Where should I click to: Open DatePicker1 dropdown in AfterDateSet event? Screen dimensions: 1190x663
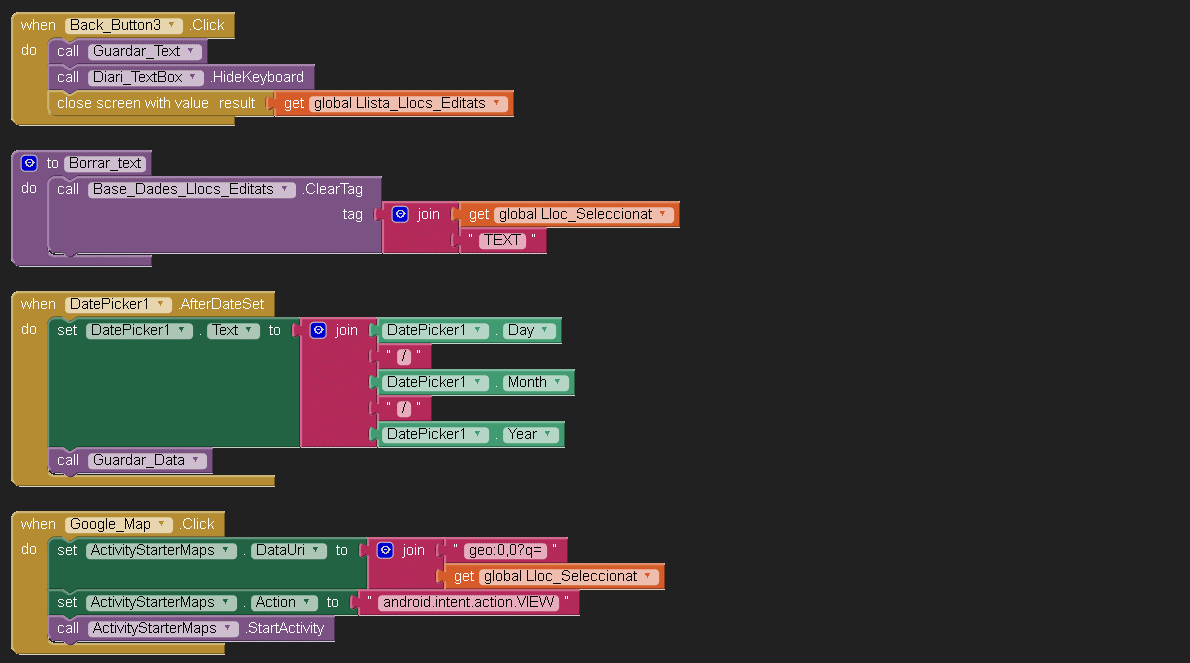tap(163, 304)
